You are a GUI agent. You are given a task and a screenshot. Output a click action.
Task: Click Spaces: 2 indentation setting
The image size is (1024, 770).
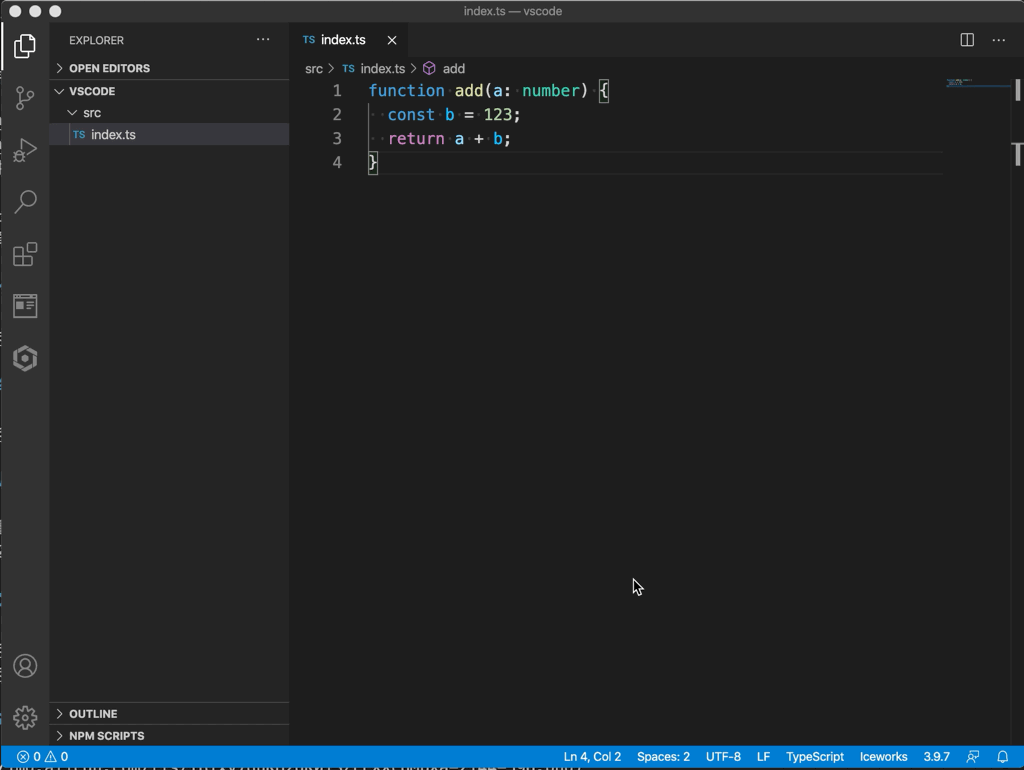(663, 757)
